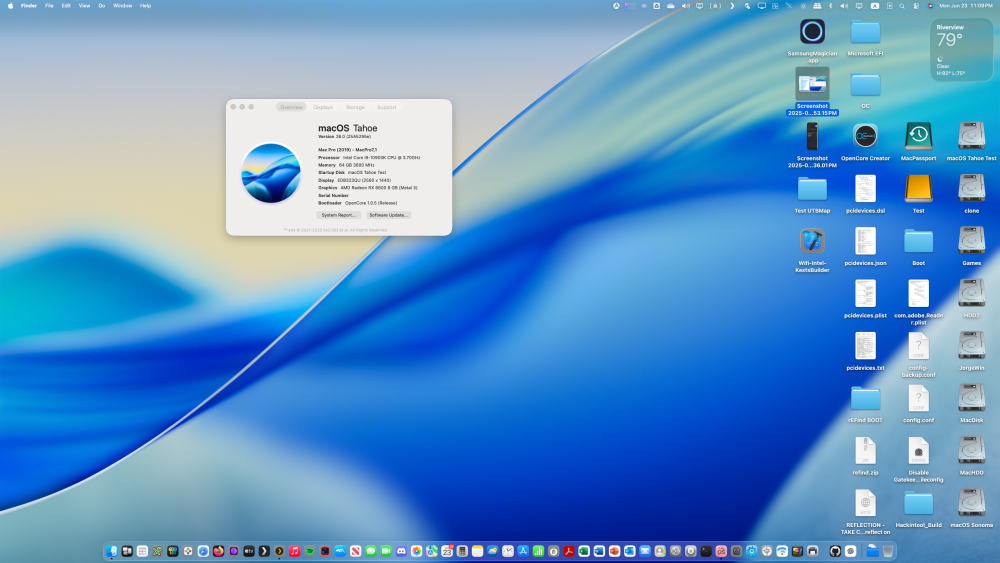Select pcidevices.json file
This screenshot has width=1000, height=563.
(865, 241)
